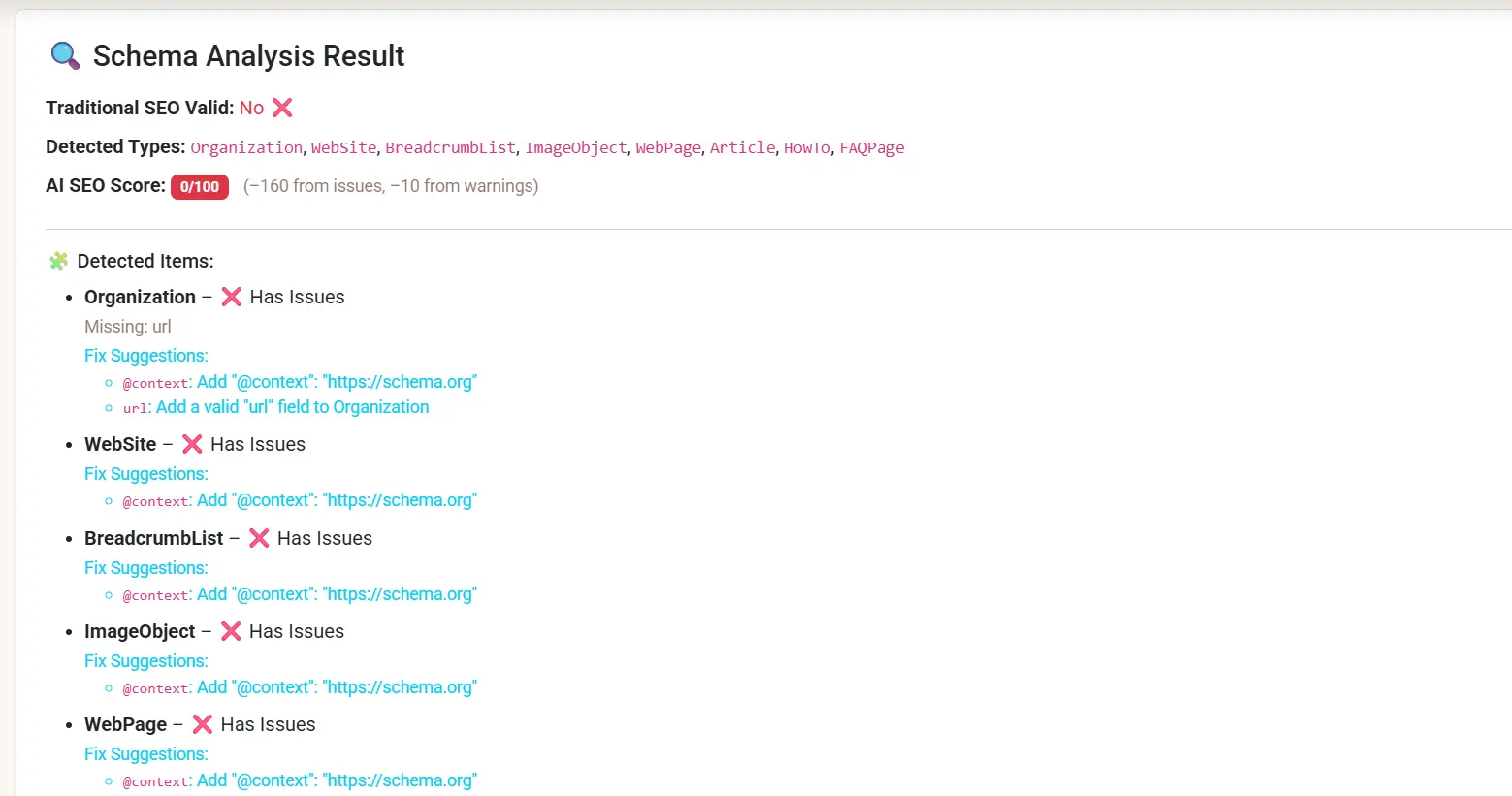Click the ImageObject item name

[x=140, y=631]
